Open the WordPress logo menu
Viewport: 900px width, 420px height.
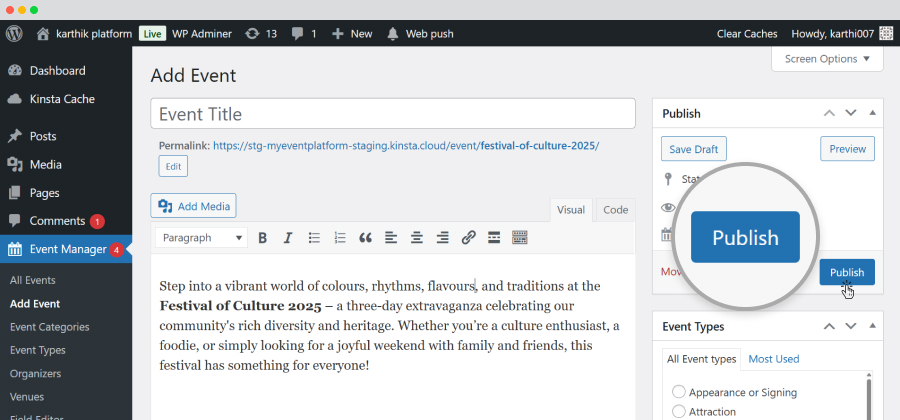click(14, 34)
